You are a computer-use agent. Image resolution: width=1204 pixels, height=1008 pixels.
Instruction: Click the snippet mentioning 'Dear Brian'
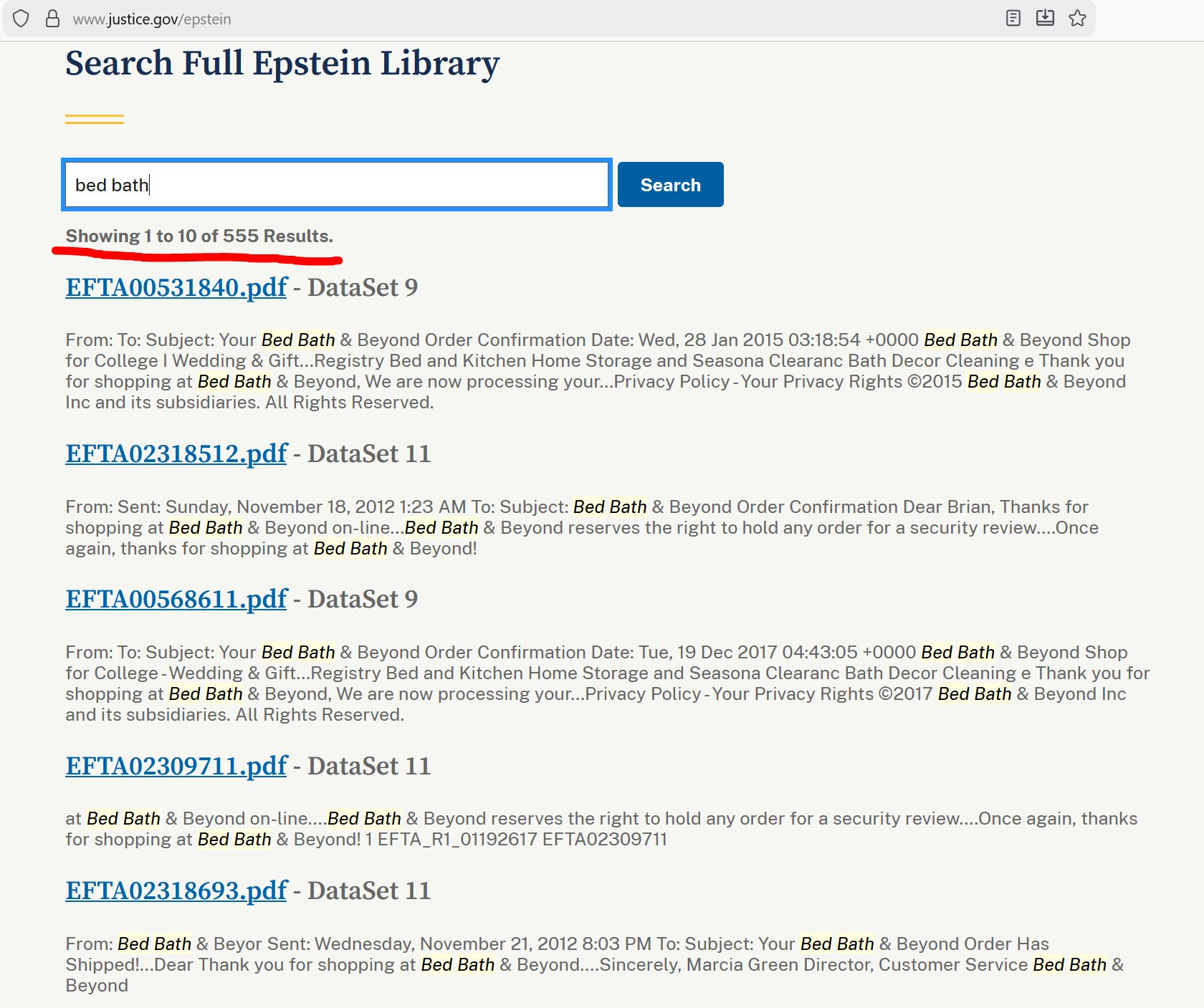click(582, 527)
